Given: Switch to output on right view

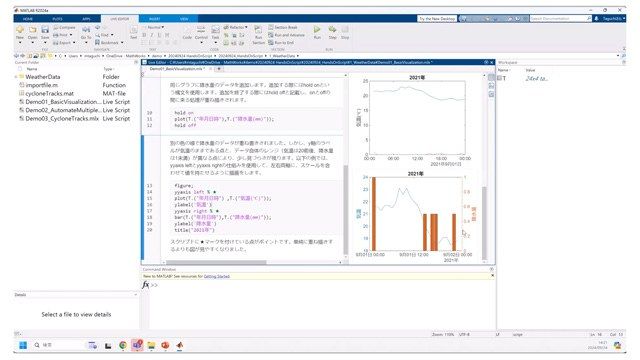Looking at the screenshot, I should coord(491,78).
